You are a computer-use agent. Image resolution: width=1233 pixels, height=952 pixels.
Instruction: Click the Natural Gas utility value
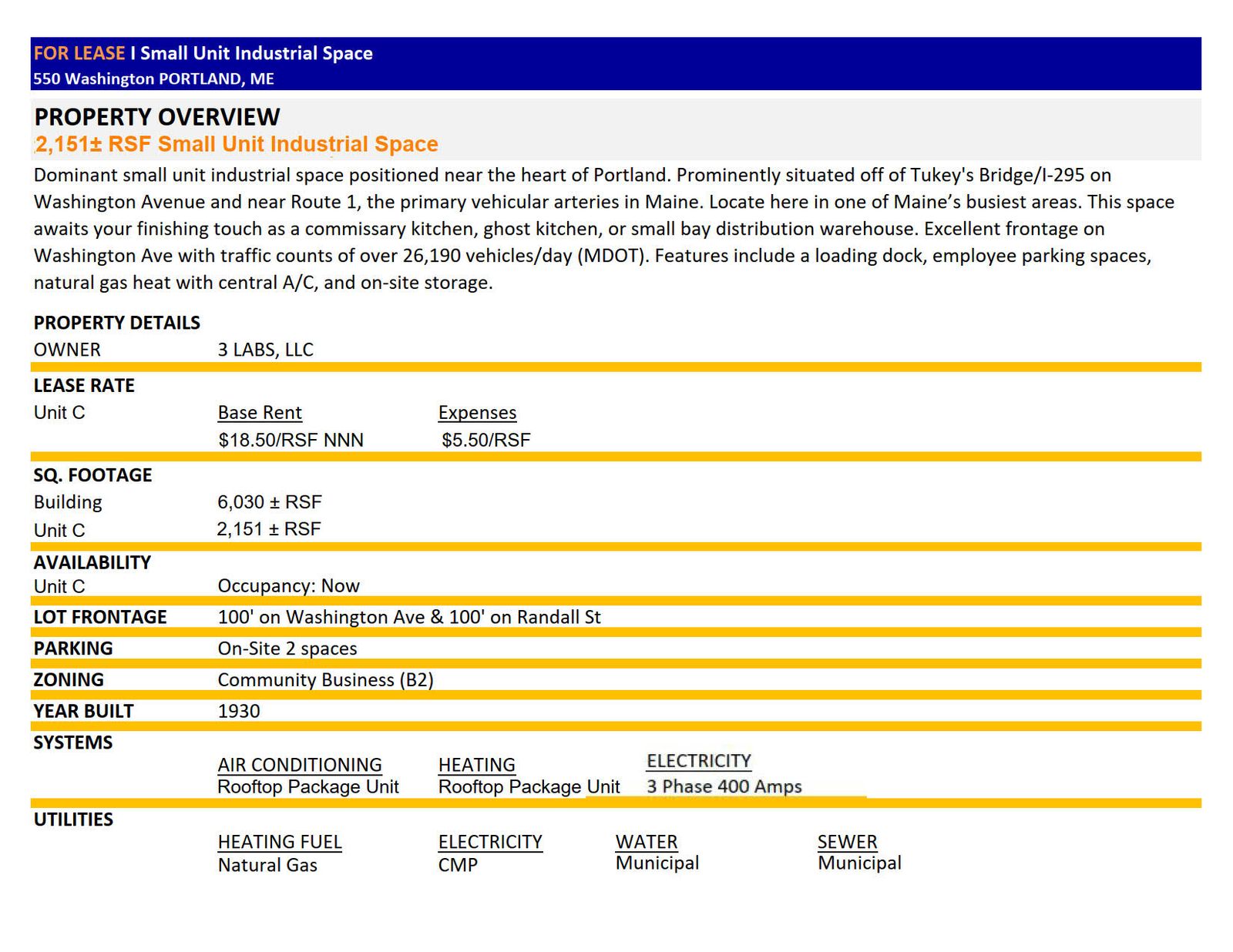pos(267,865)
